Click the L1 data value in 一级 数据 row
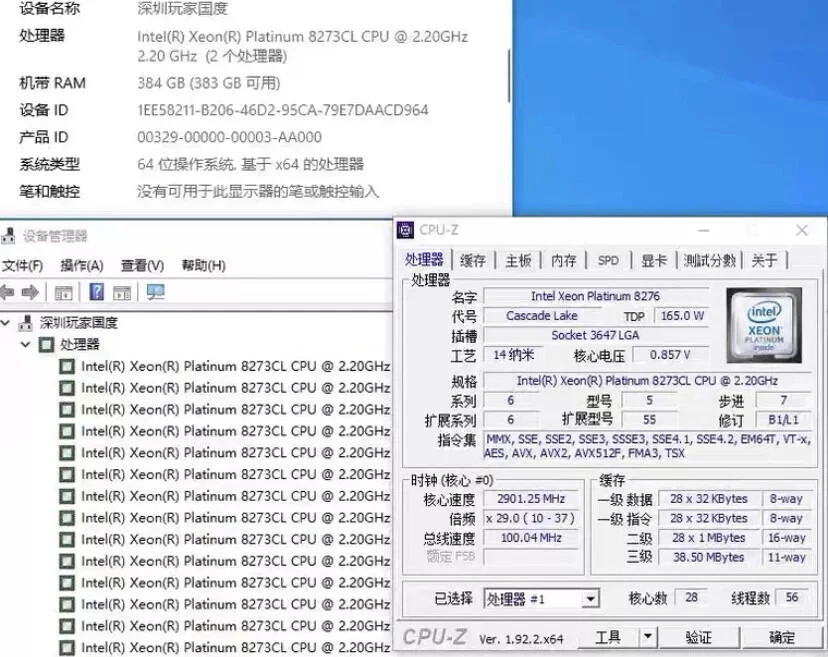This screenshot has width=828, height=657. coord(709,499)
